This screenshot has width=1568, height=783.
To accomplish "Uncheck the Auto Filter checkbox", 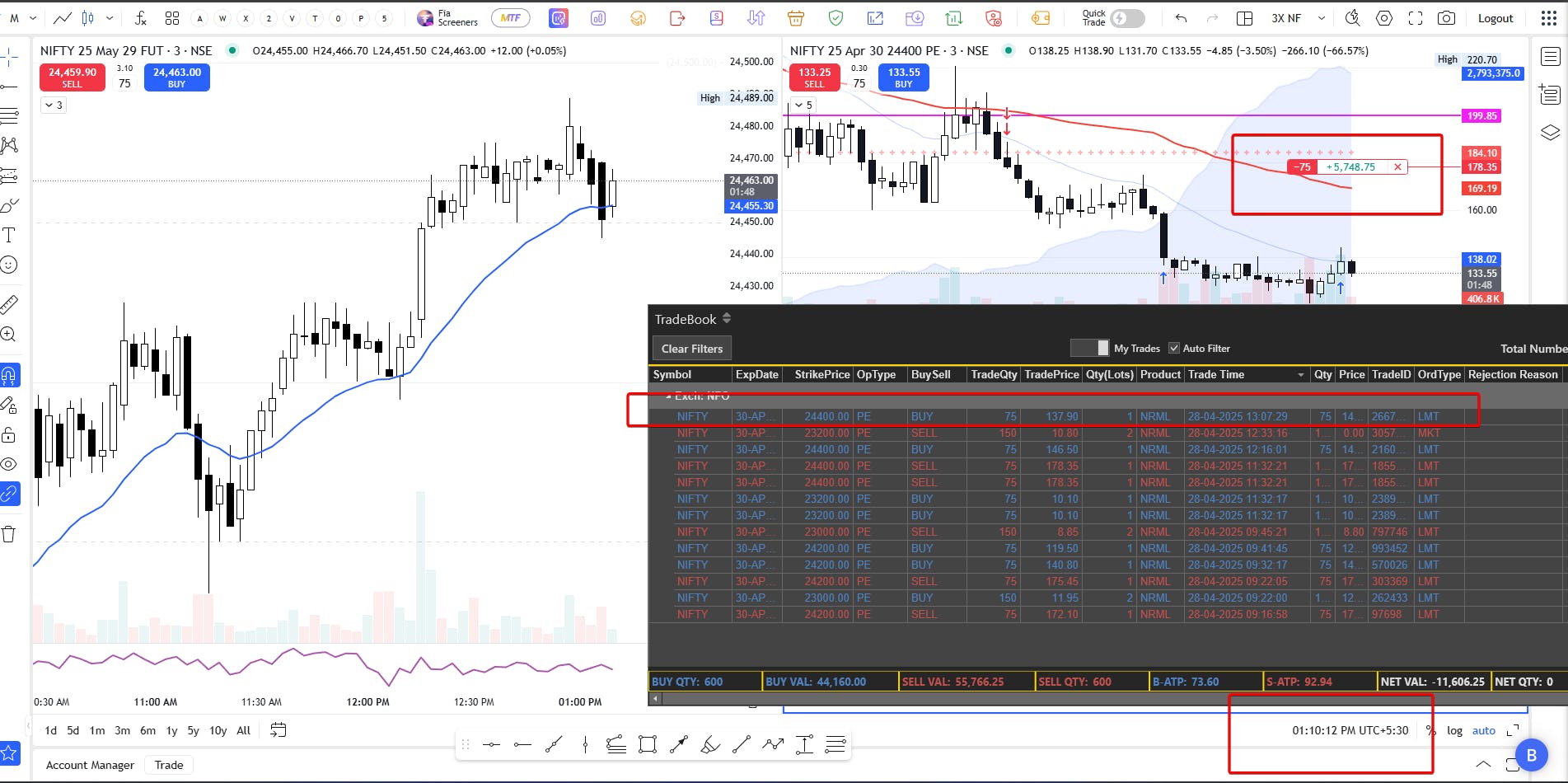I will (x=1174, y=348).
